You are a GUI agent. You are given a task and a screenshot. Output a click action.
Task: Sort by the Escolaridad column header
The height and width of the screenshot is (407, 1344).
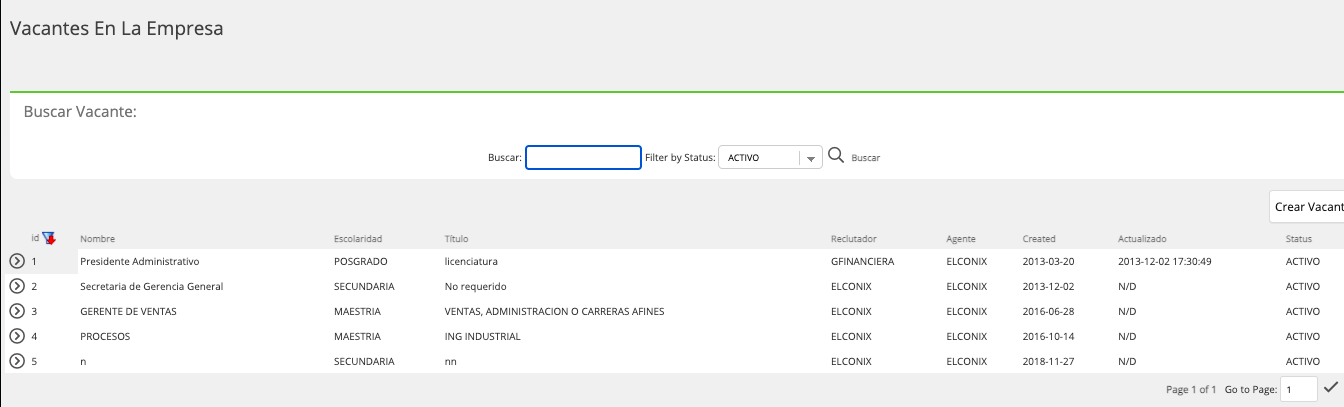click(x=358, y=239)
